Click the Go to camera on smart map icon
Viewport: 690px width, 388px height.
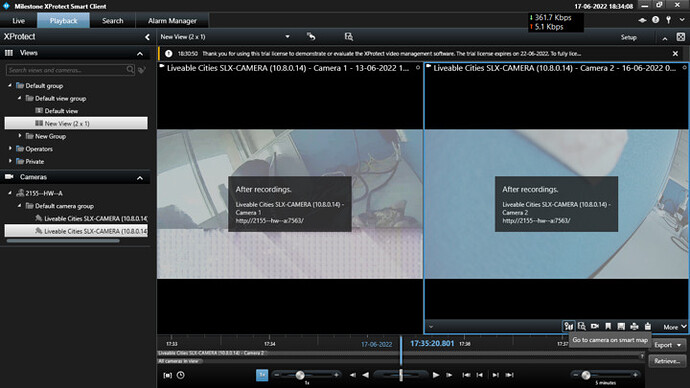(x=569, y=326)
